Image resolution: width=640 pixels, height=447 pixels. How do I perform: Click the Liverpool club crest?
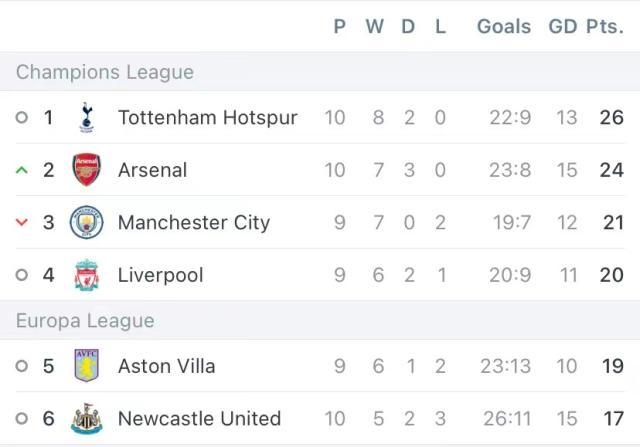87,275
